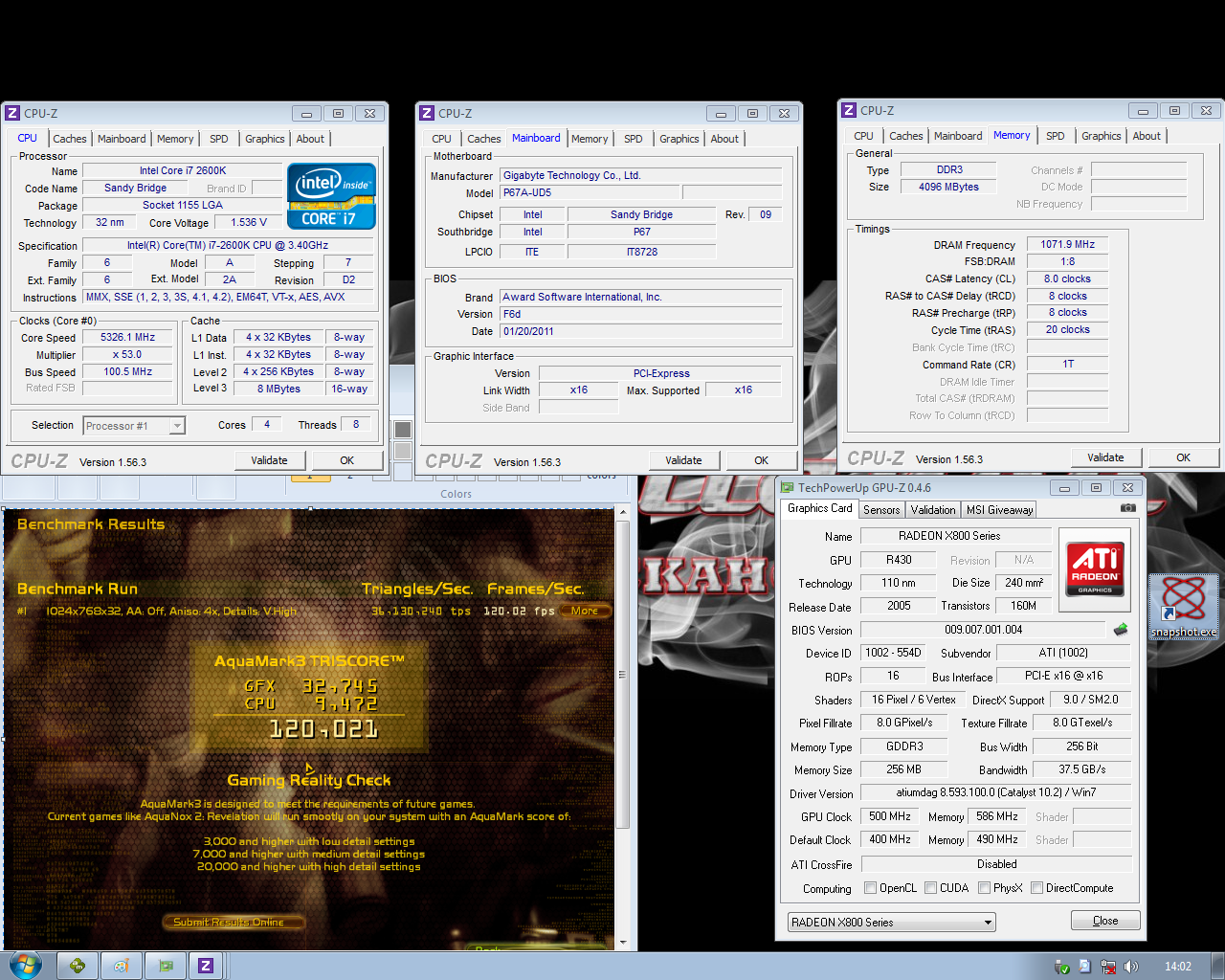Open the RADEON X800 Series GPU dropdown
Image resolution: width=1225 pixels, height=980 pixels.
click(892, 922)
